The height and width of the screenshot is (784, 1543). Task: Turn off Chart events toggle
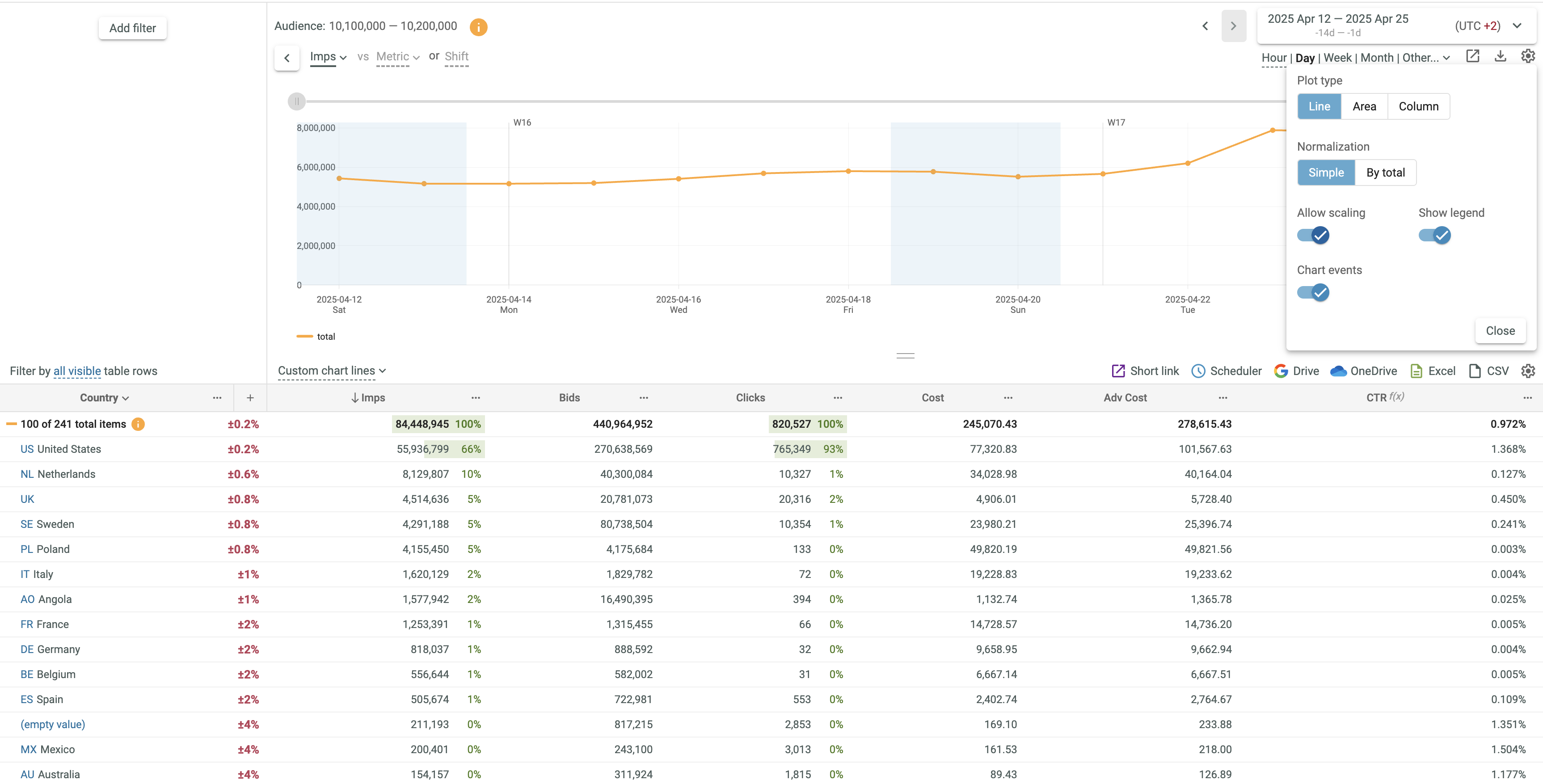pos(1313,293)
